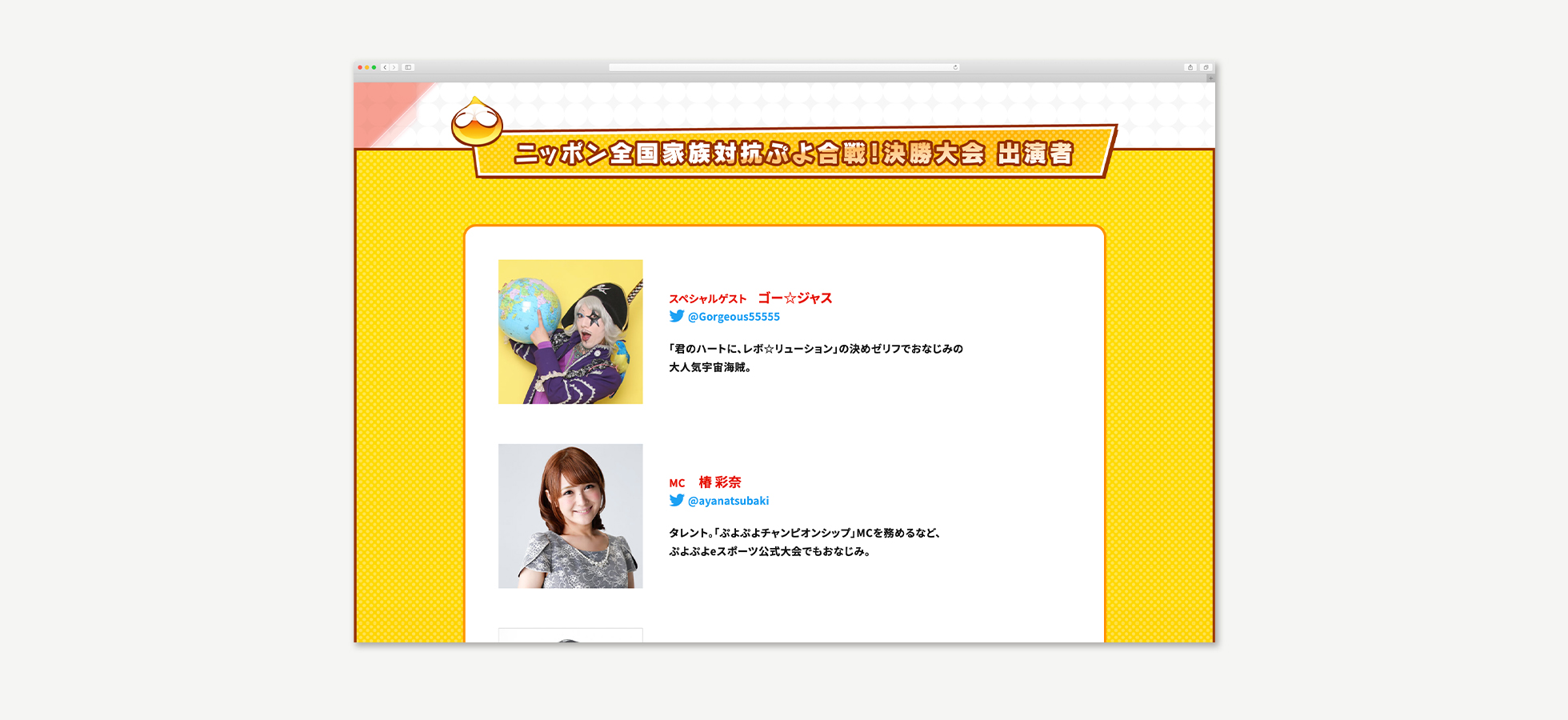Click the description line starting 「君のハートに

pyautogui.click(x=816, y=349)
